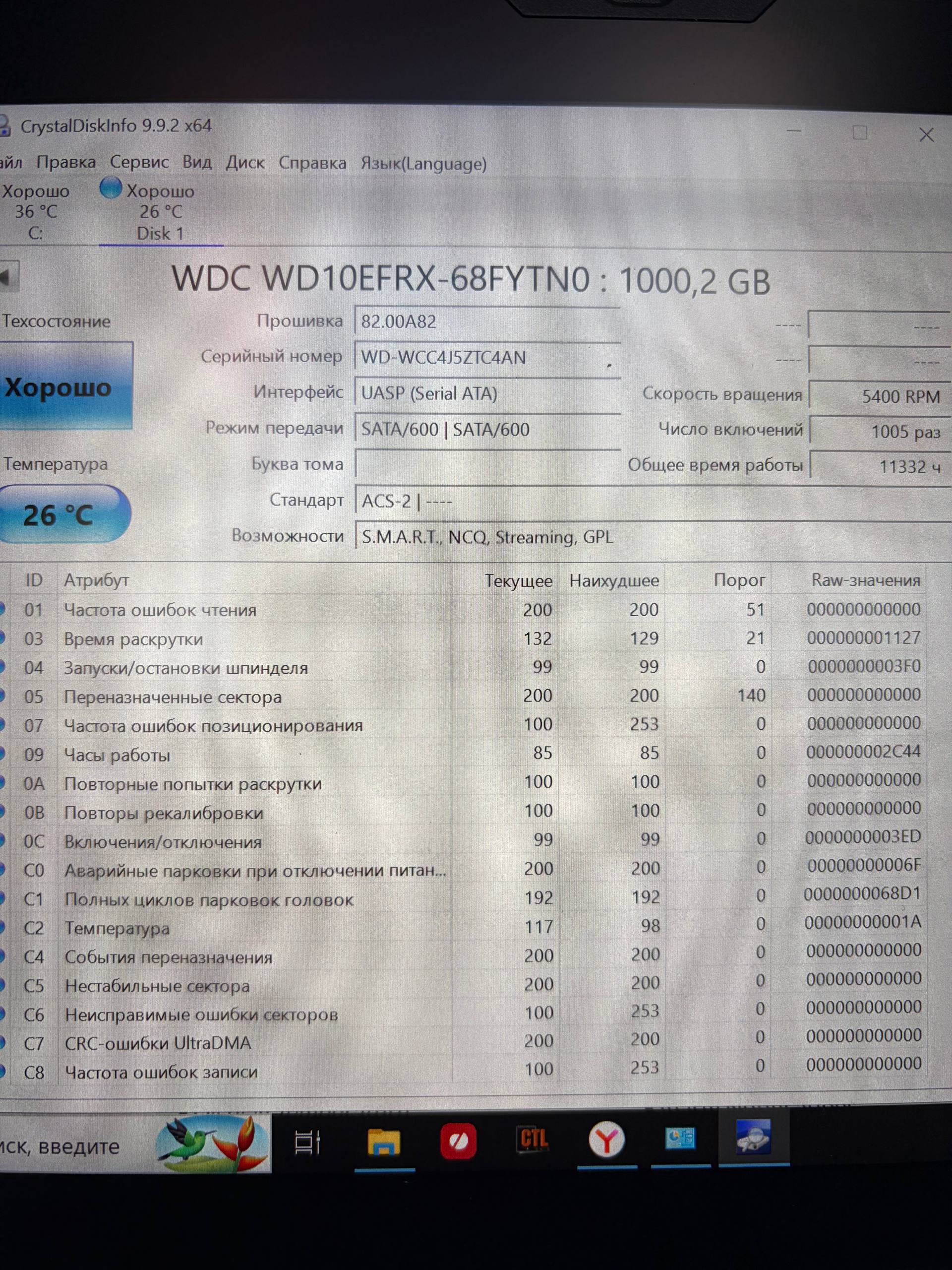
Task: Select the Disk 1 tab at 26 °C
Action: [x=161, y=211]
